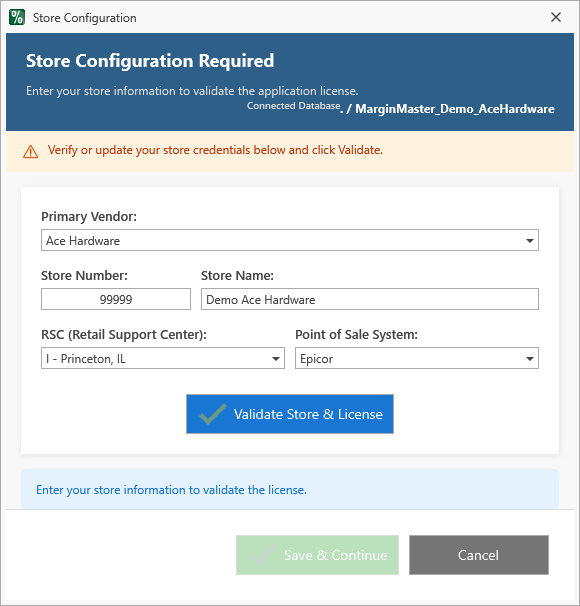This screenshot has height=606, width=580.
Task: Click Validate Store & License button
Action: click(290, 414)
